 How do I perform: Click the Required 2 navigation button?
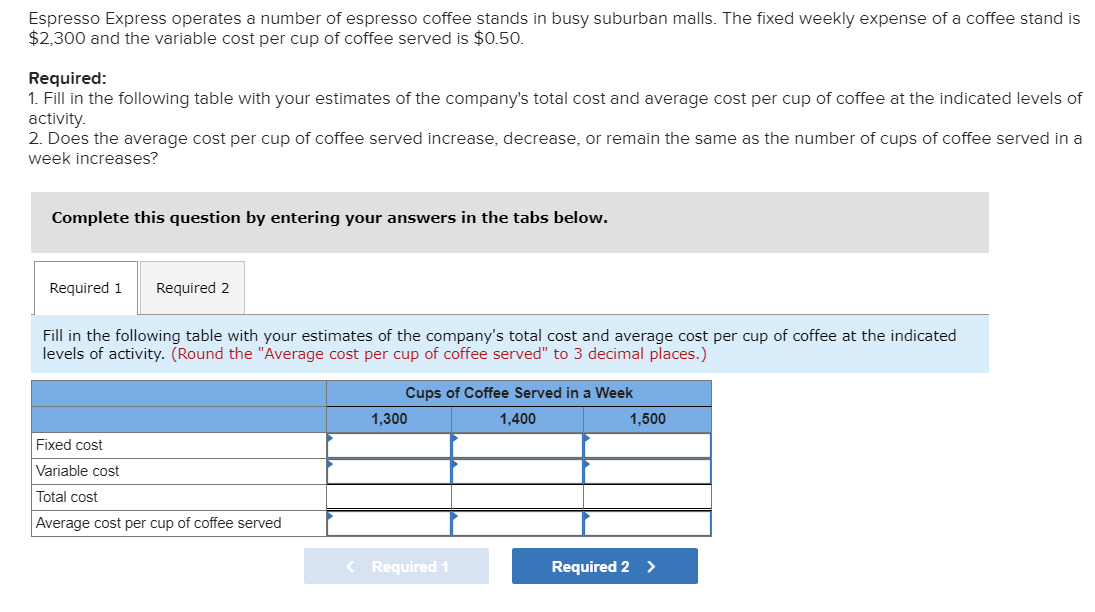coord(604,566)
